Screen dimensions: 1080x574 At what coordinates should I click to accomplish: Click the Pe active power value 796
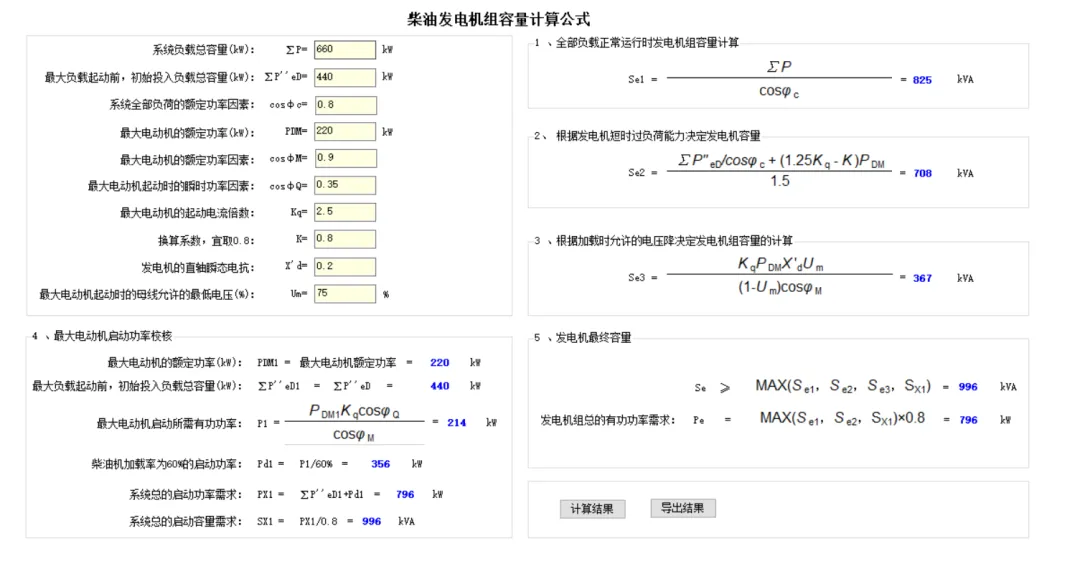coord(968,420)
